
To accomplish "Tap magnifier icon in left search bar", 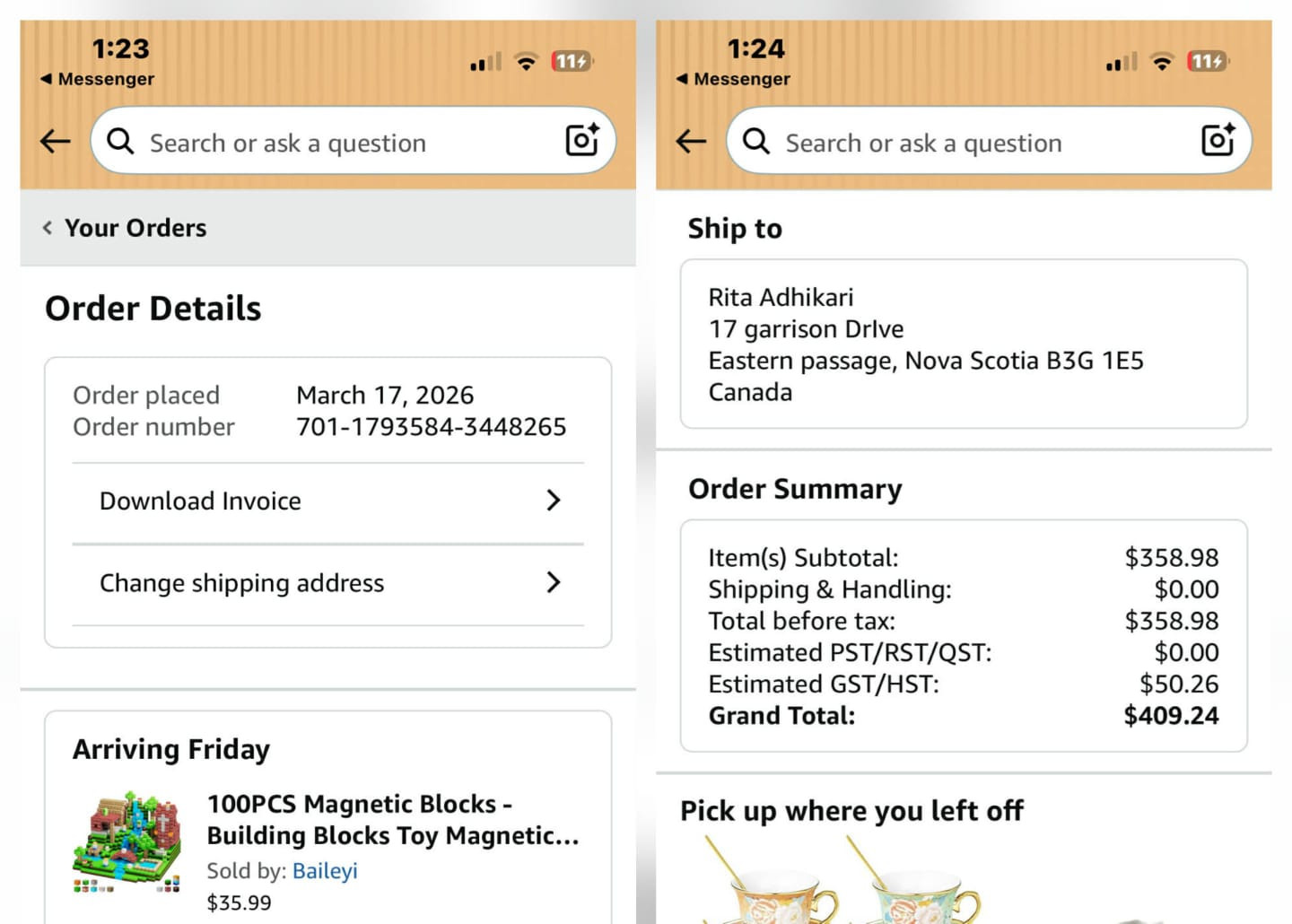I will click(120, 142).
